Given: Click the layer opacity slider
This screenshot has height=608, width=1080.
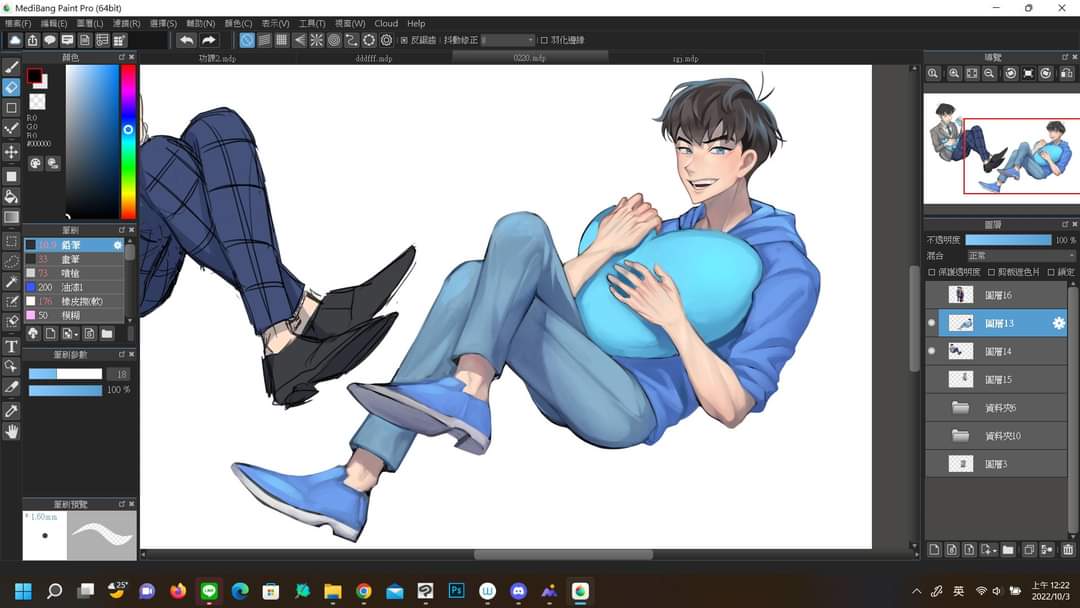Looking at the screenshot, I should pyautogui.click(x=1008, y=240).
